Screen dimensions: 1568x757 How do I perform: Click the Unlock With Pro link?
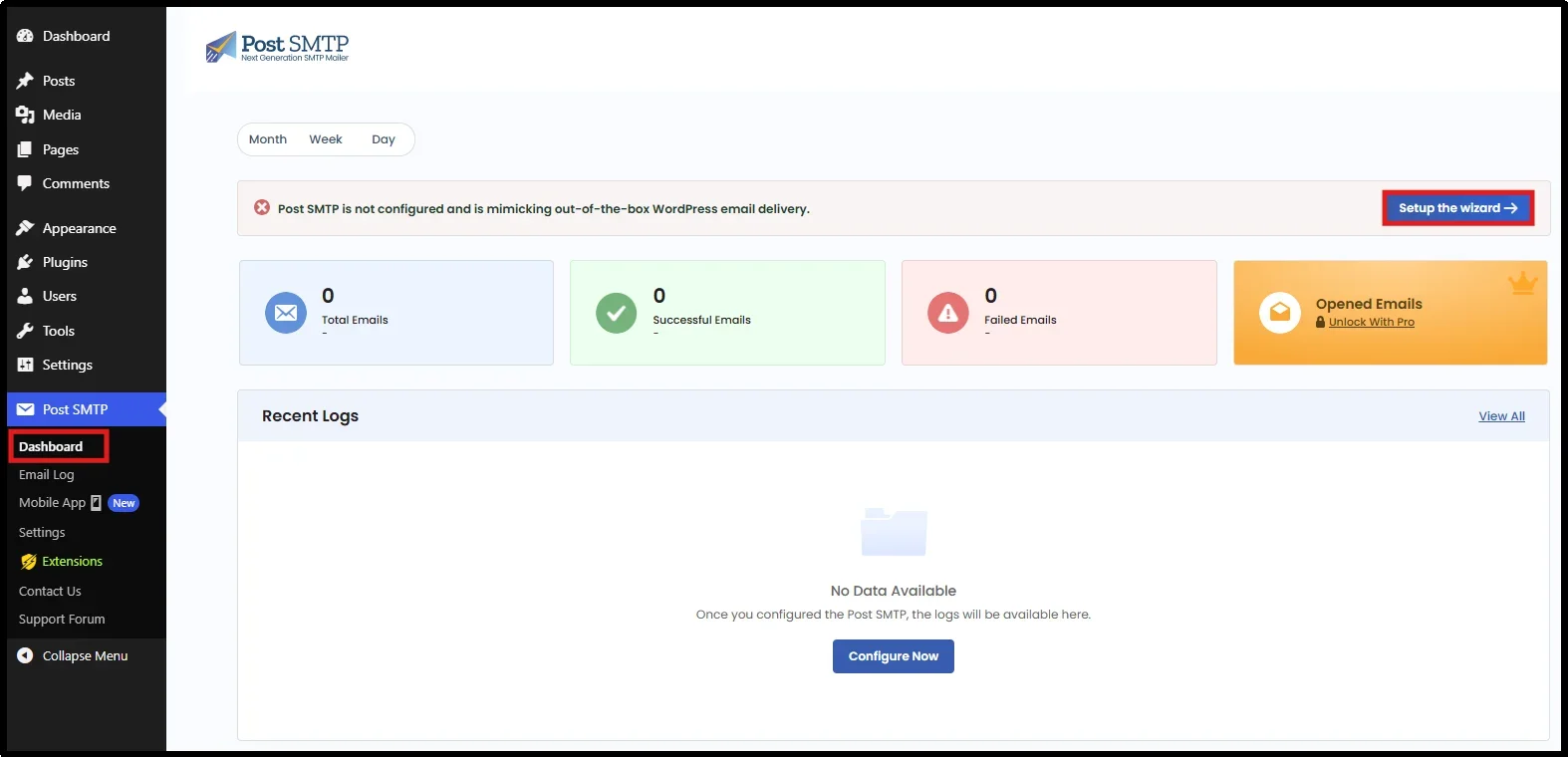click(1372, 322)
